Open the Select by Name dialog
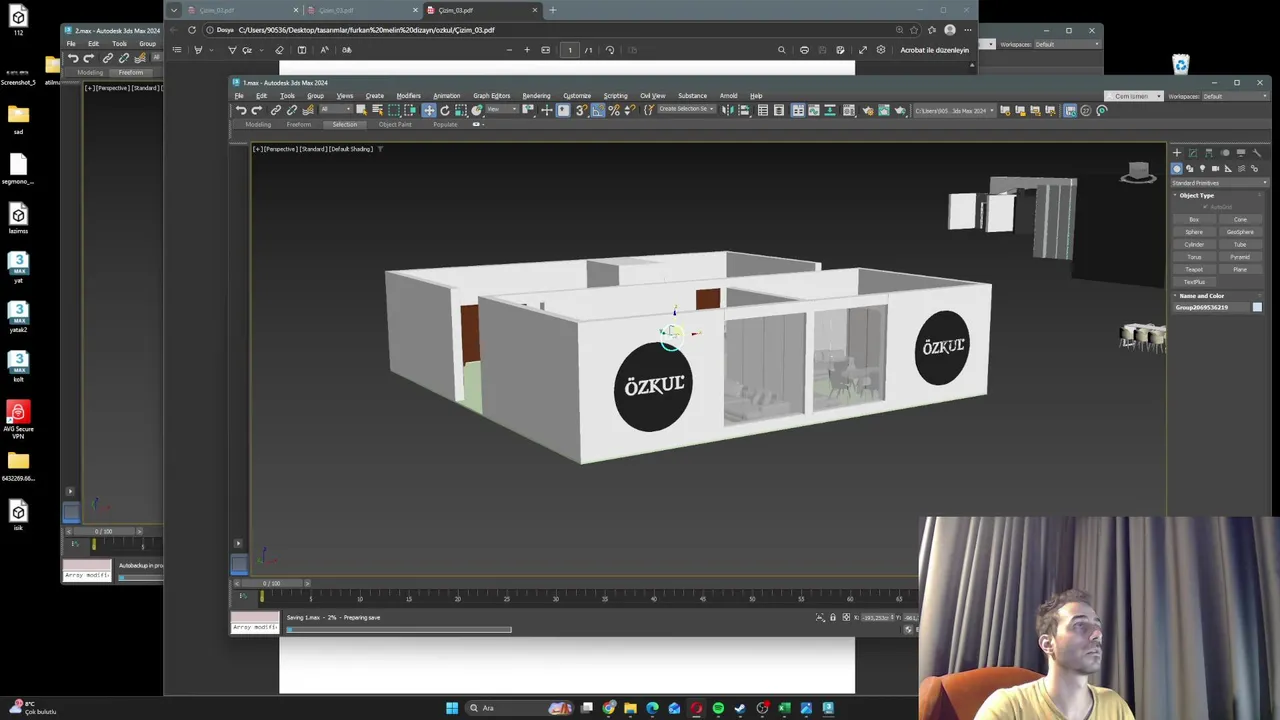 coord(378,110)
